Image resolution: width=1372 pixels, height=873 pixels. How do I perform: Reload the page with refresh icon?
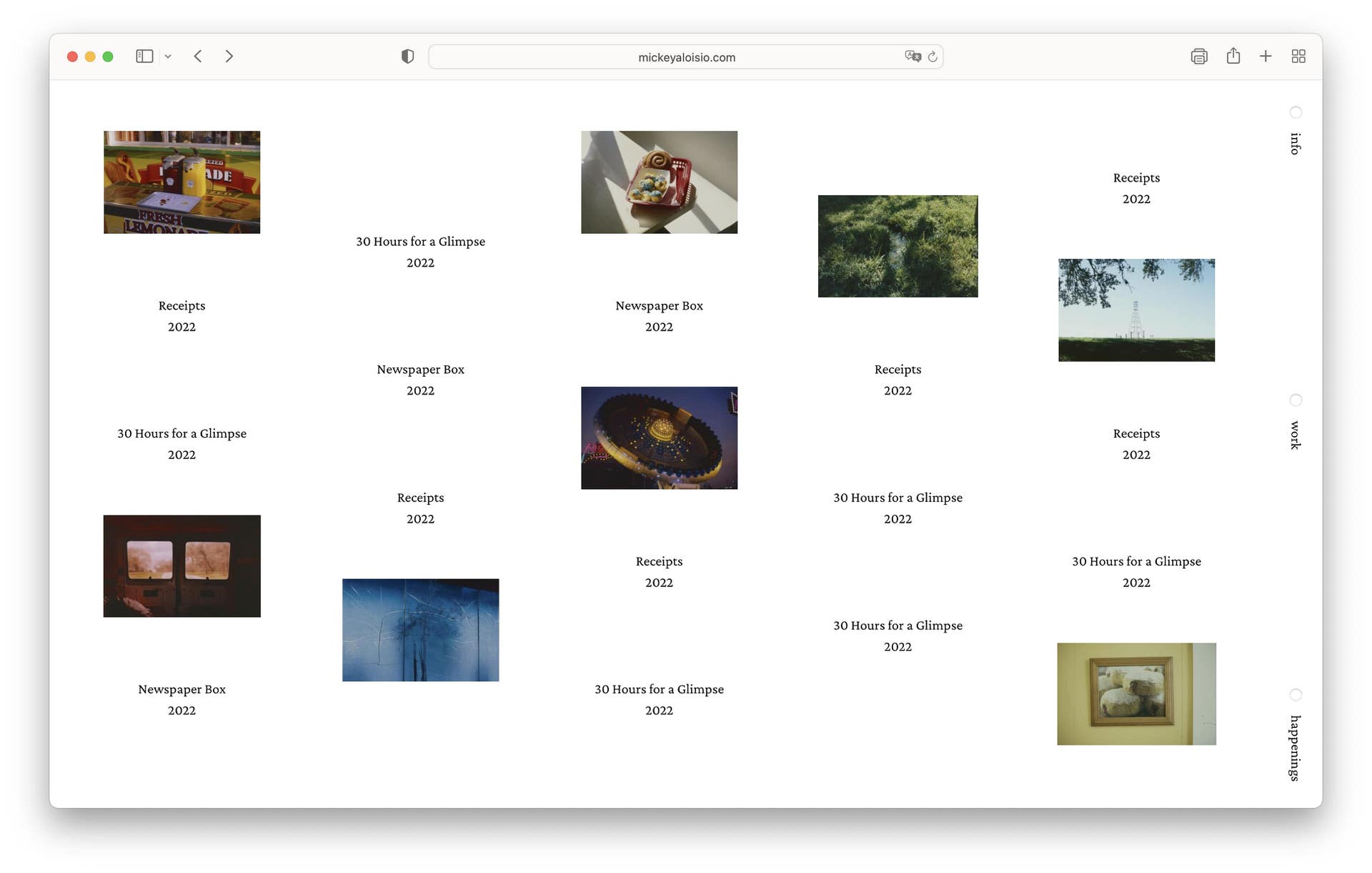(x=933, y=56)
